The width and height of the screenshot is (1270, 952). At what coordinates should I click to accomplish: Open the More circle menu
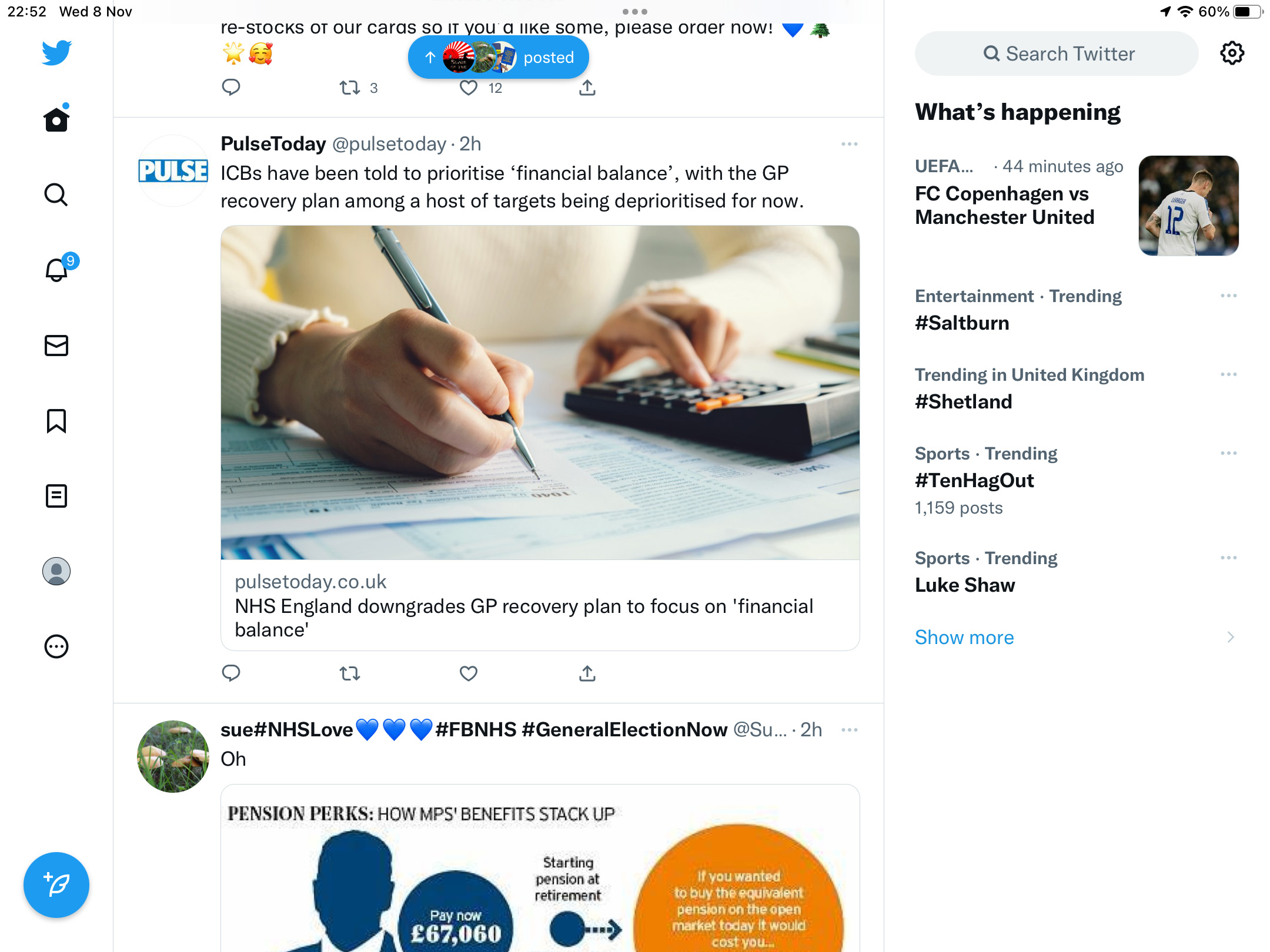pos(56,646)
